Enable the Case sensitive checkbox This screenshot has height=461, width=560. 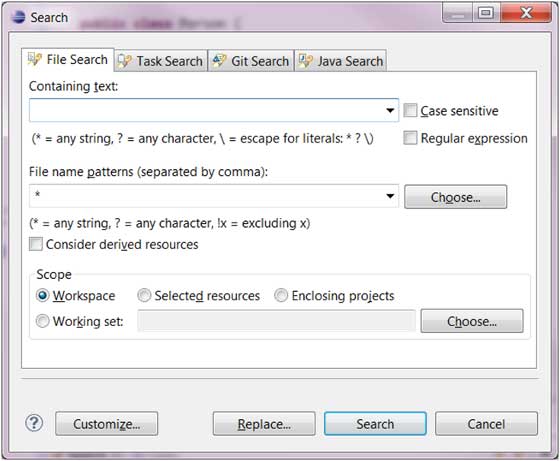[410, 110]
